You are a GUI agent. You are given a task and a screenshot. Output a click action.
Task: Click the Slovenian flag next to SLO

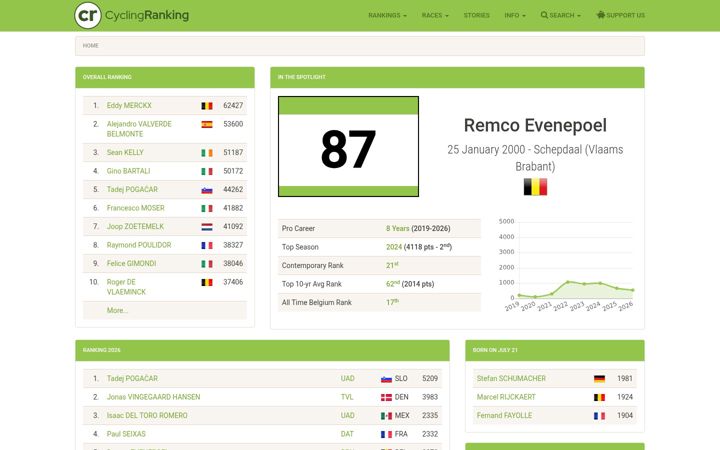coord(386,379)
